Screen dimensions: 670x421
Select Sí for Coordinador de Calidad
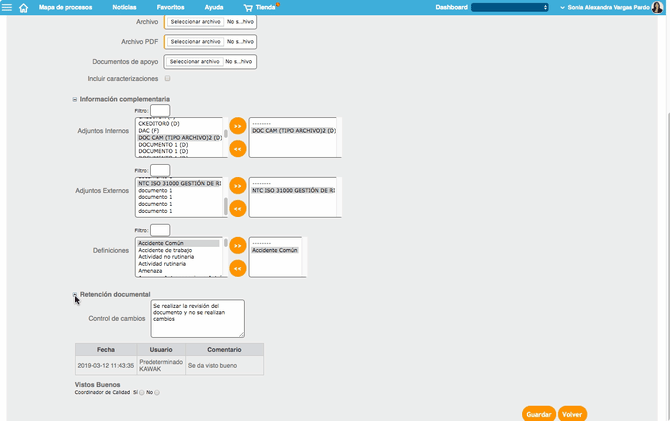142,392
